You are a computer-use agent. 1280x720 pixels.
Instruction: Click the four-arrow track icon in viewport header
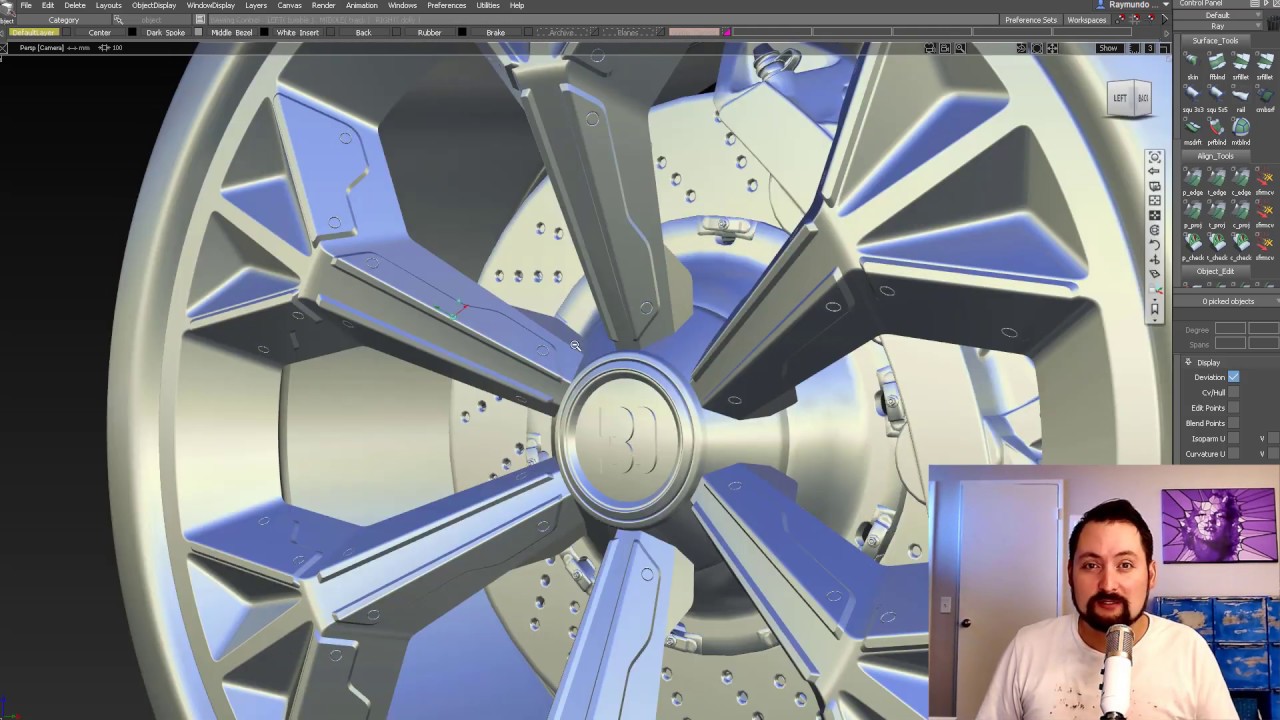click(x=1052, y=48)
